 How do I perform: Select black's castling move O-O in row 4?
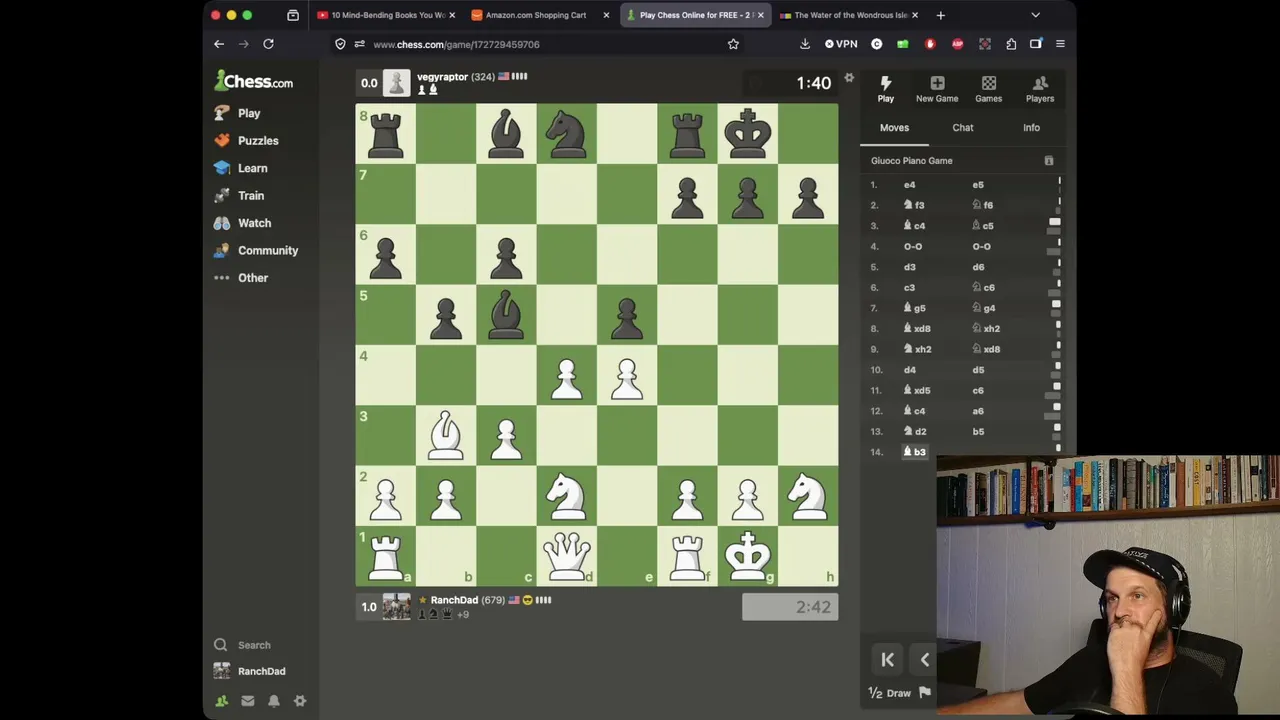click(981, 247)
